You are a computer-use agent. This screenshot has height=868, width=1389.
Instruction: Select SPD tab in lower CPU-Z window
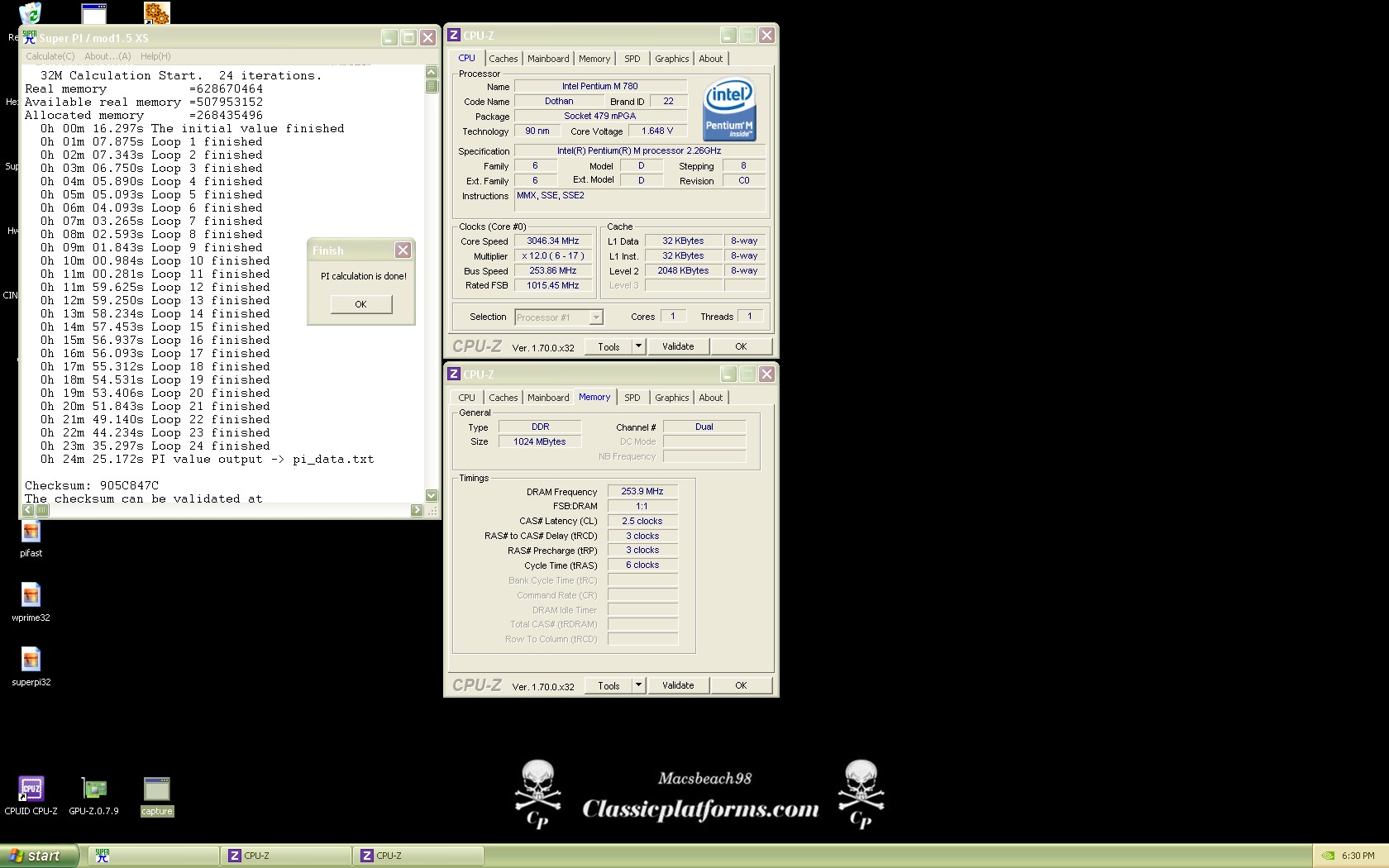(632, 398)
